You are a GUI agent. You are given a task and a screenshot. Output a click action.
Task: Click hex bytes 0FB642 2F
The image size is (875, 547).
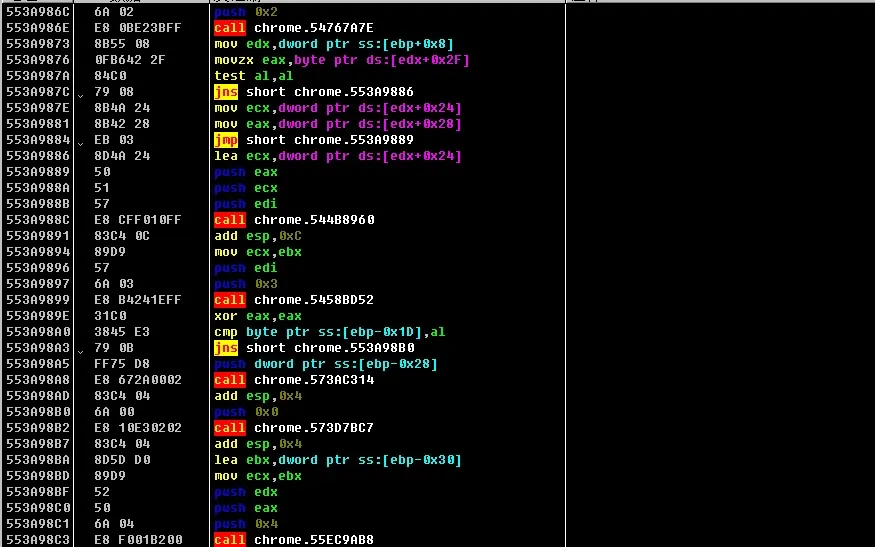(x=130, y=60)
